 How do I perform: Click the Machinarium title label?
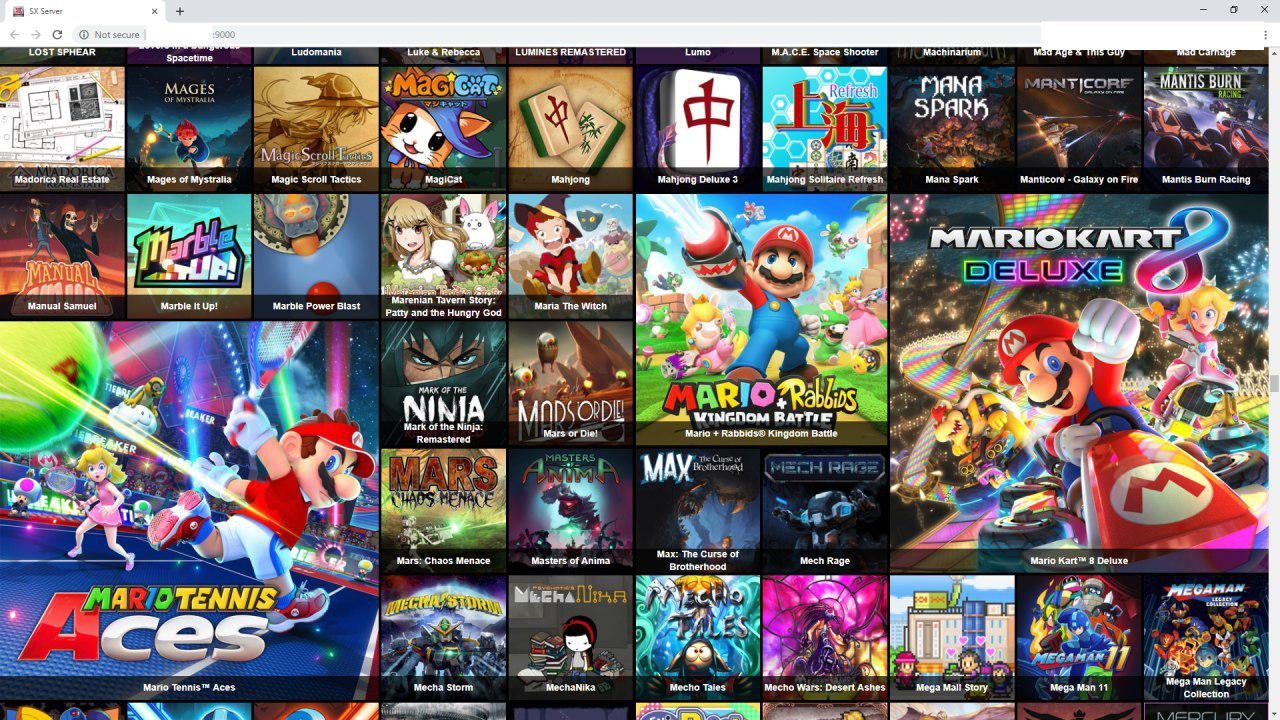point(952,52)
